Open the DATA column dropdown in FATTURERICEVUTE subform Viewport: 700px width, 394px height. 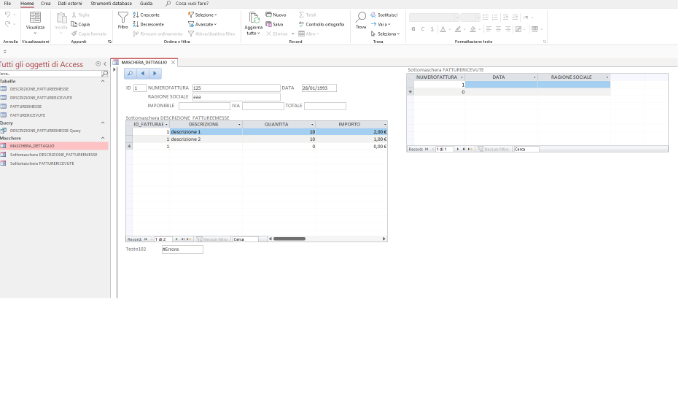534,77
